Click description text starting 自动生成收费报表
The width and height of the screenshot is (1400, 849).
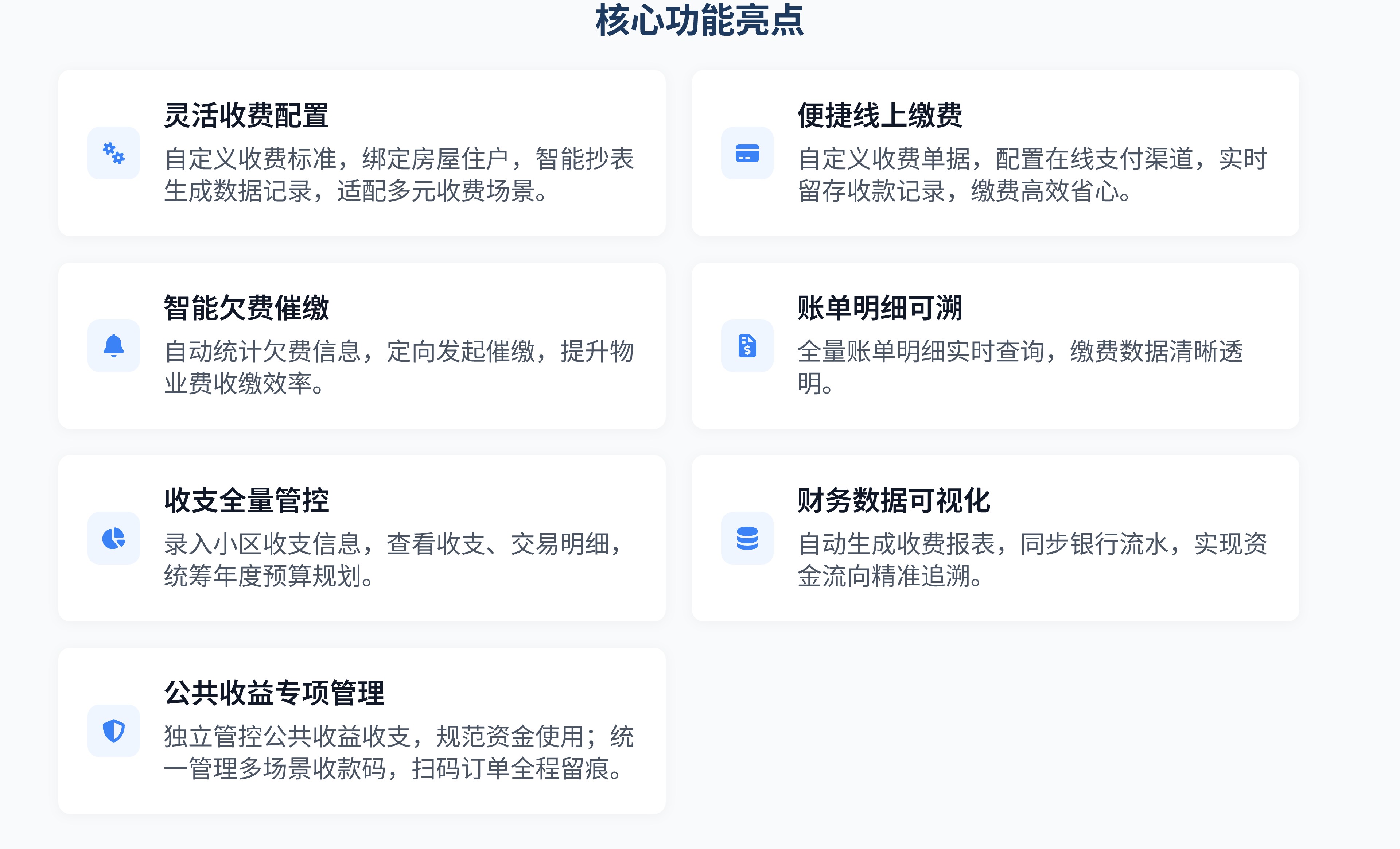(1032, 560)
